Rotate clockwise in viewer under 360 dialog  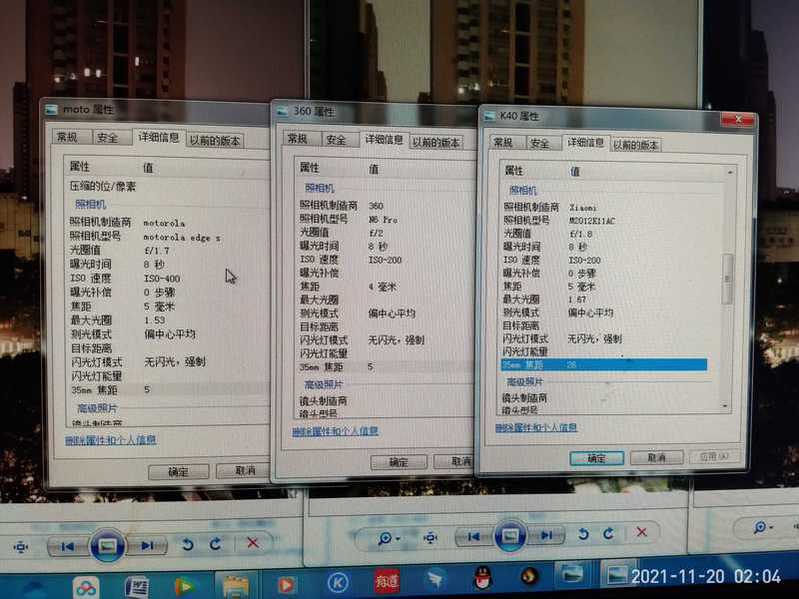609,533
